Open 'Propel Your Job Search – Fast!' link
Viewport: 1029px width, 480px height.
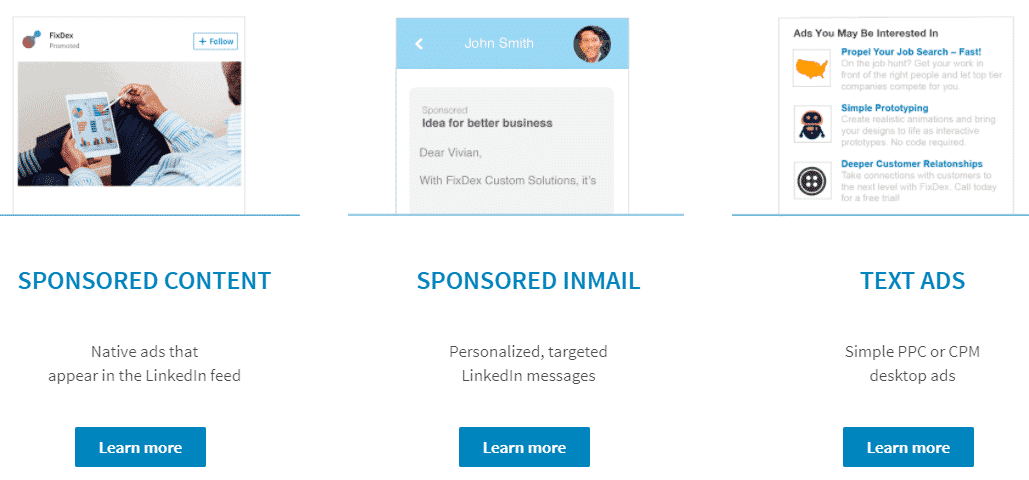(911, 51)
